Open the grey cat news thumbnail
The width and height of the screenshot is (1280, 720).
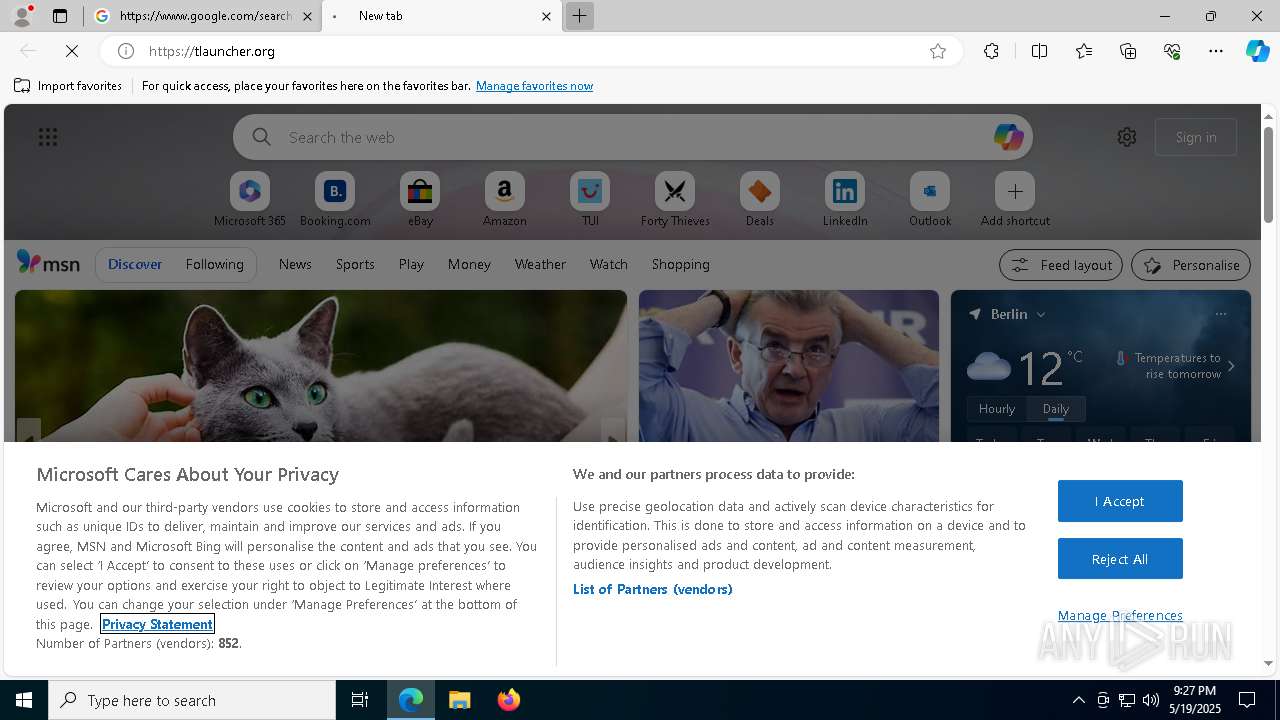(321, 366)
